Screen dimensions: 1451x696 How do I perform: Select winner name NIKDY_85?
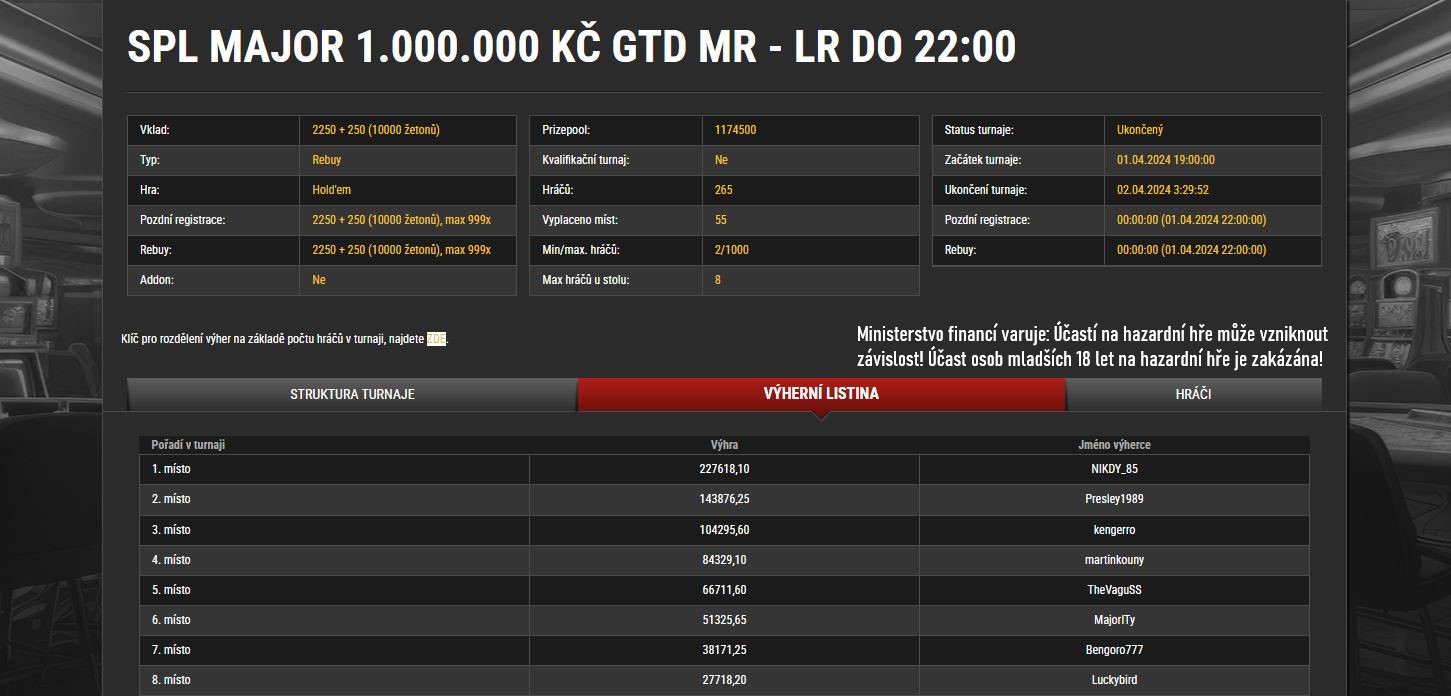1113,469
